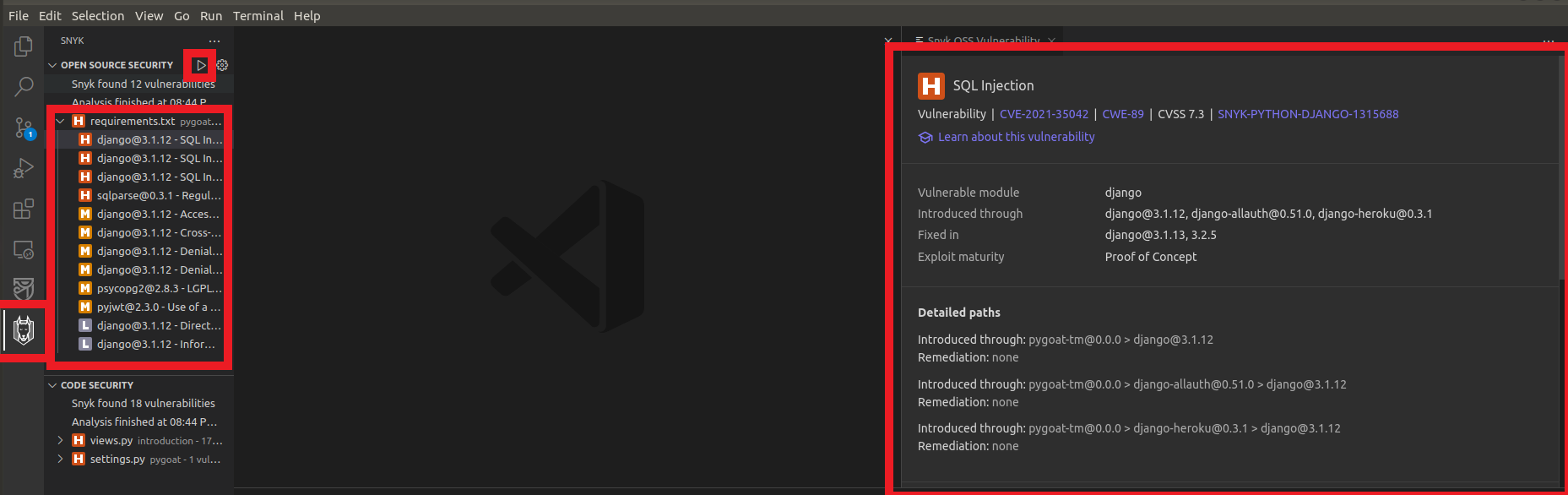
Task: Open the SNYK-PYTHON-DJANGO-1315688 link
Action: coord(1308,114)
